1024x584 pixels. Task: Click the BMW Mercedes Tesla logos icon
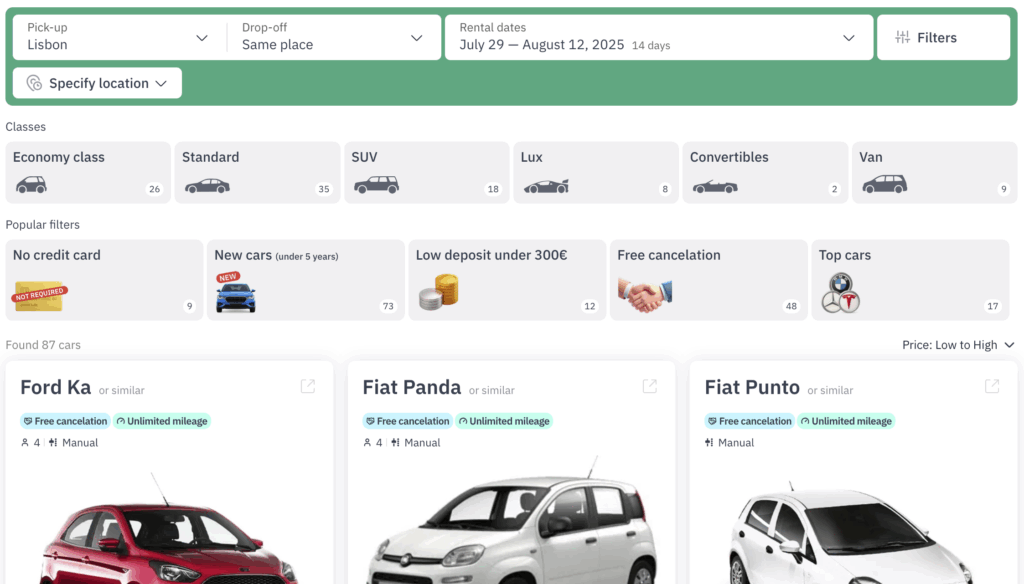[841, 293]
